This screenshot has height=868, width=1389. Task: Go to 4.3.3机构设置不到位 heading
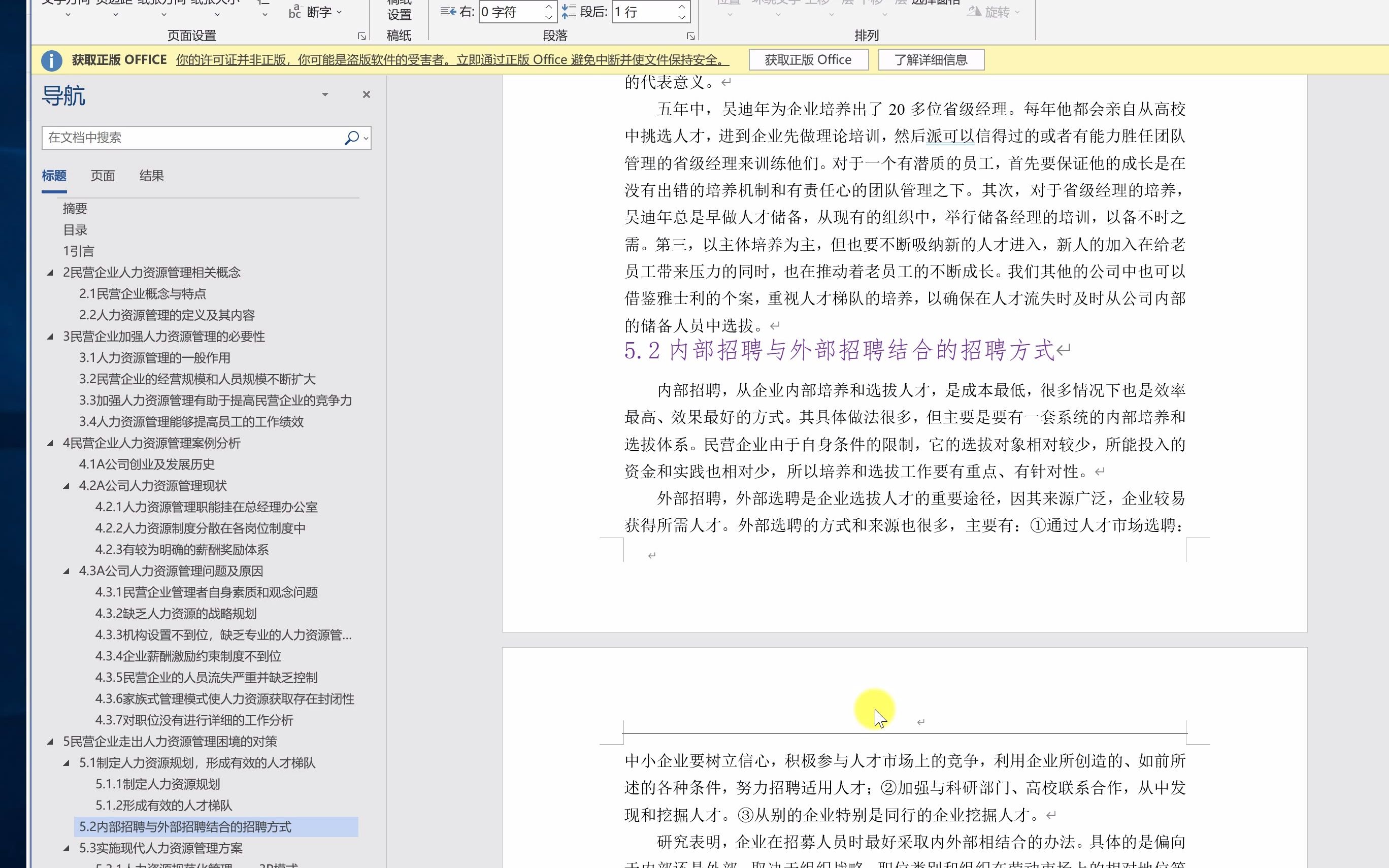[x=224, y=635]
